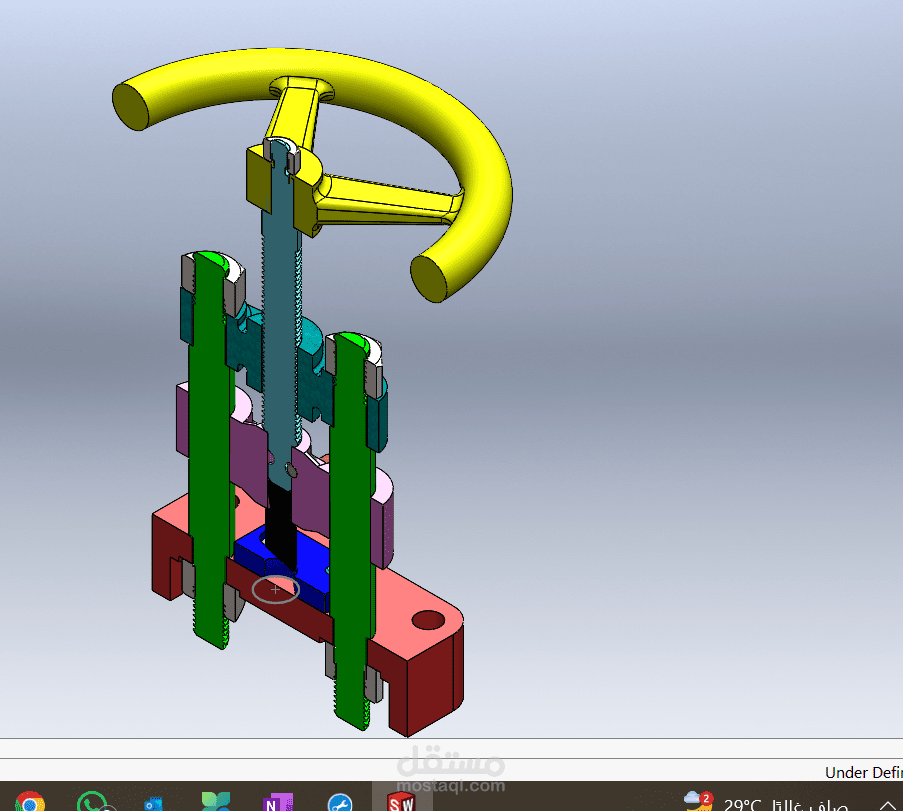Viewport: 903px width, 811px height.
Task: Open Outlook from the taskbar
Action: (154, 804)
